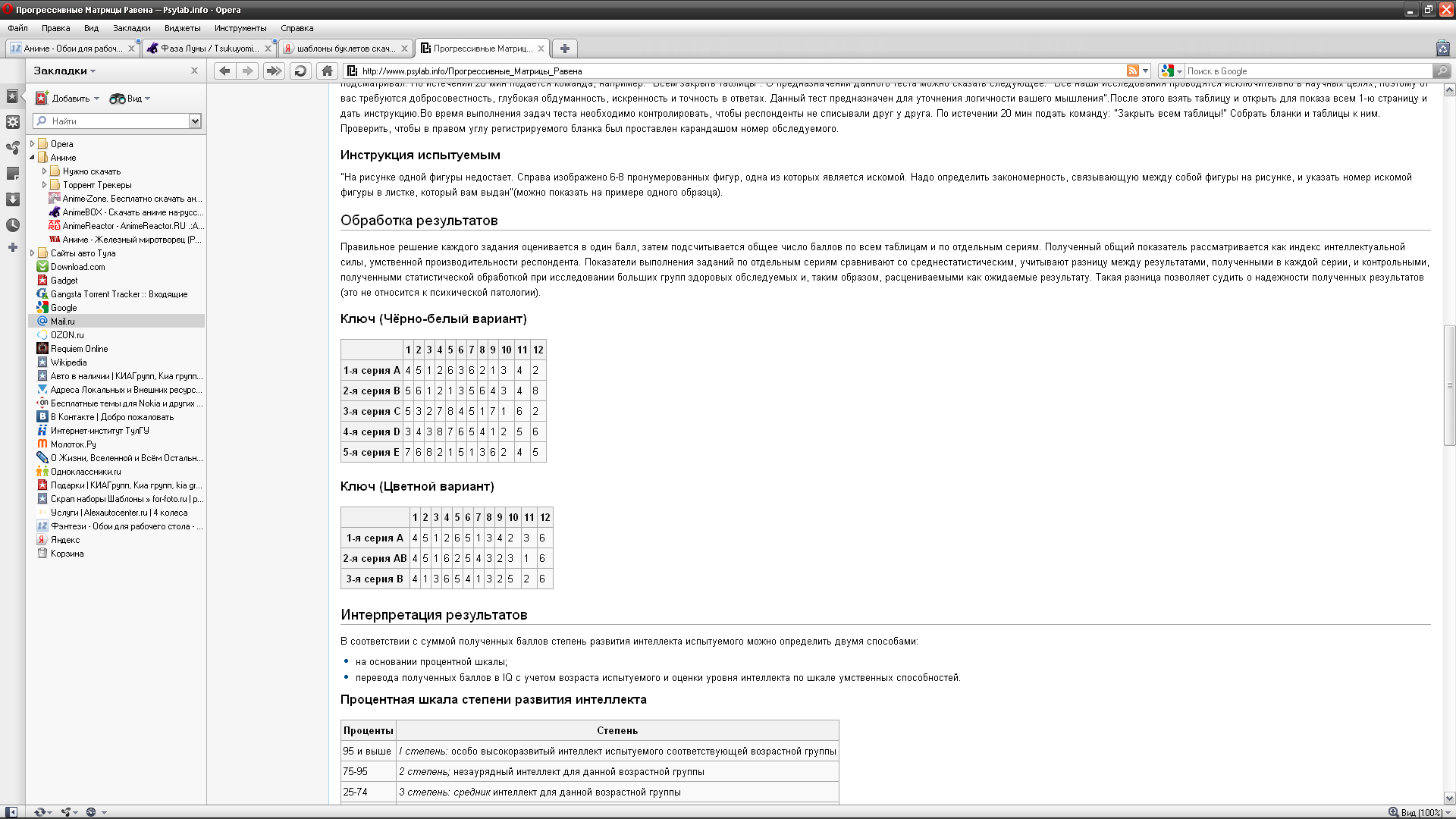The height and width of the screenshot is (819, 1456).
Task: Open the Инструменты menu
Action: point(240,28)
